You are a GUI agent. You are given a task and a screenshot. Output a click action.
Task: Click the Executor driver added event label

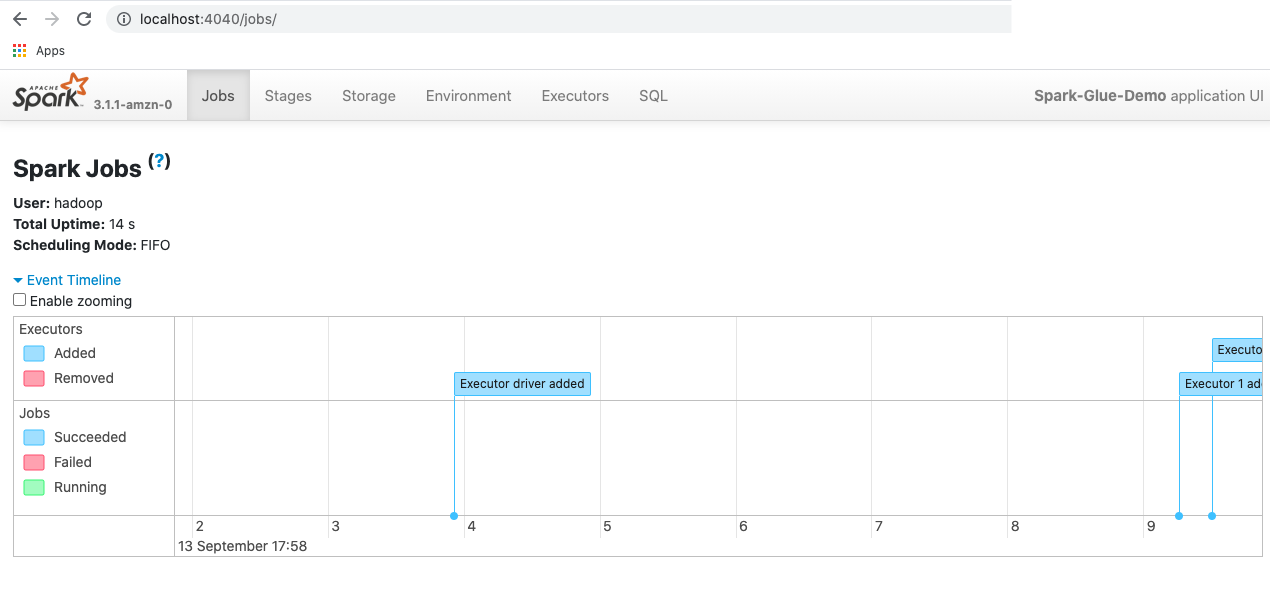click(x=522, y=383)
